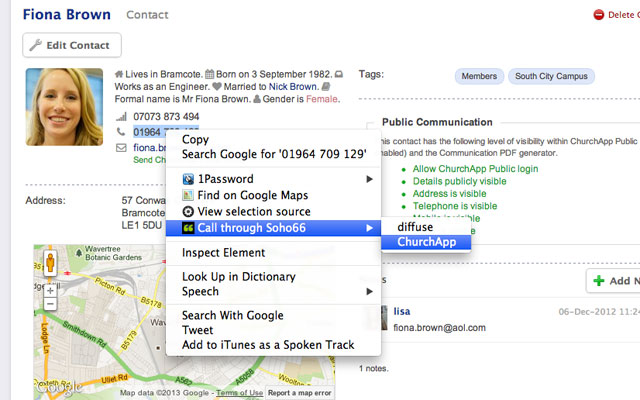
Task: Click the mobile signal icon beside 07073 number
Action: [121, 117]
